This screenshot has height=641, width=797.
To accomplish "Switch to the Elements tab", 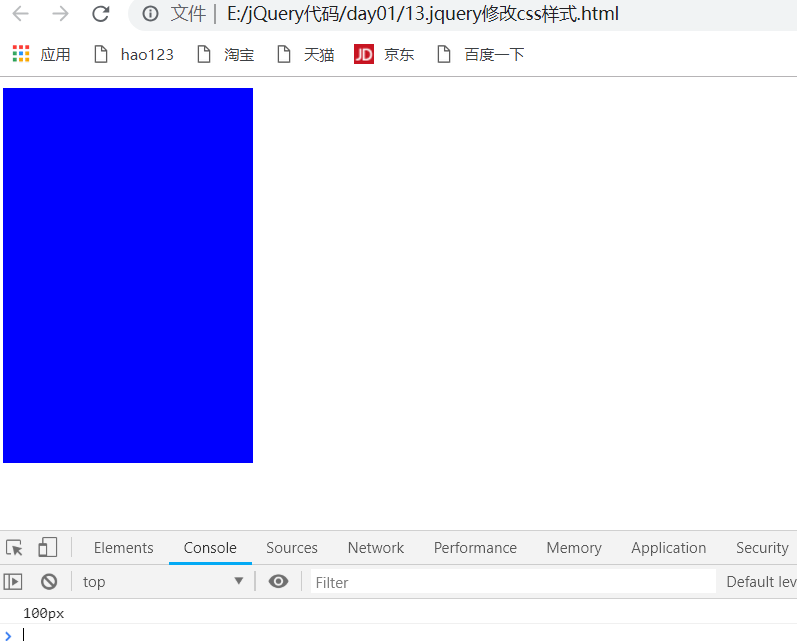I will (x=124, y=548).
